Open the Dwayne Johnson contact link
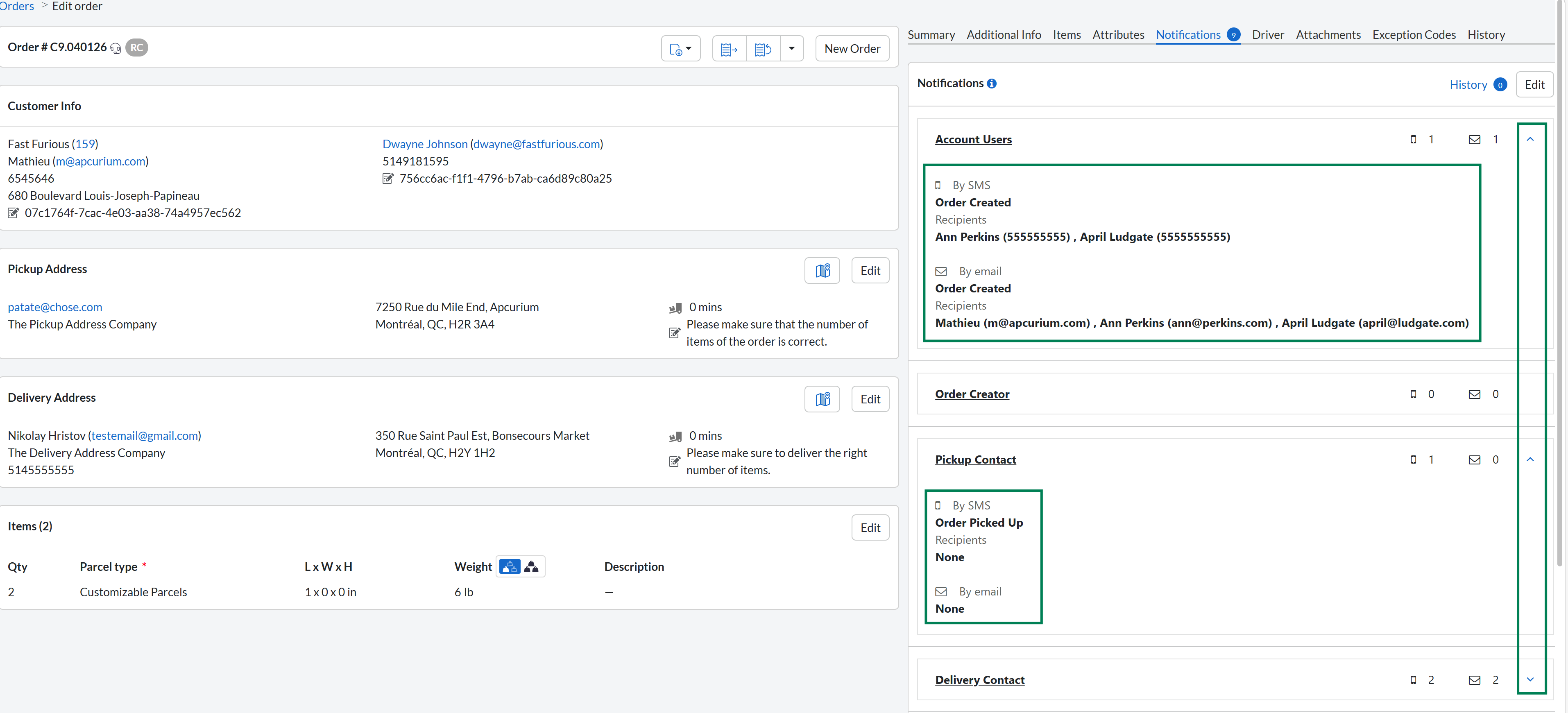The width and height of the screenshot is (1568, 713). click(x=425, y=144)
